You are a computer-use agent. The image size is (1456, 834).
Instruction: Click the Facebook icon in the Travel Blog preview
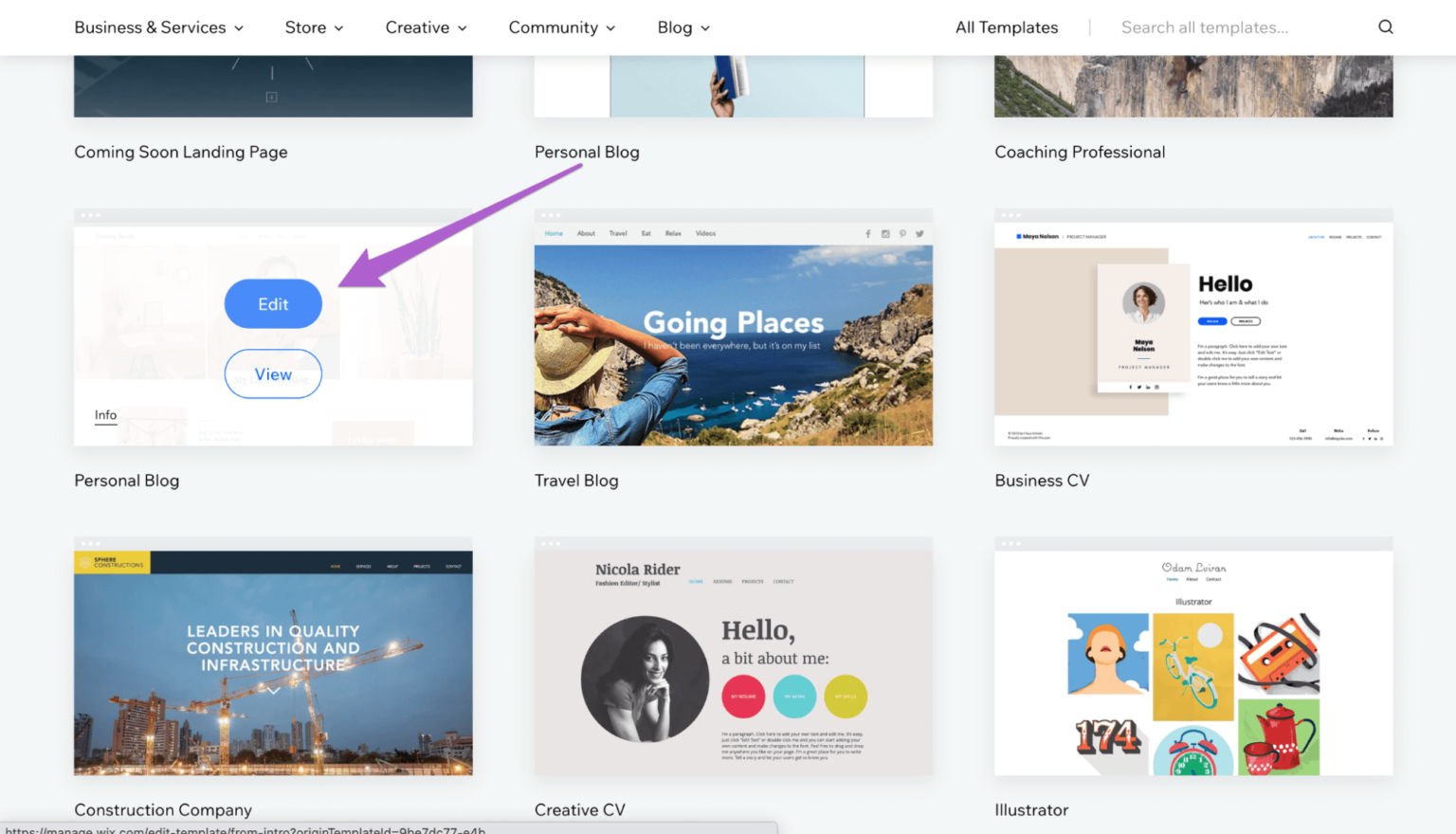pos(868,233)
